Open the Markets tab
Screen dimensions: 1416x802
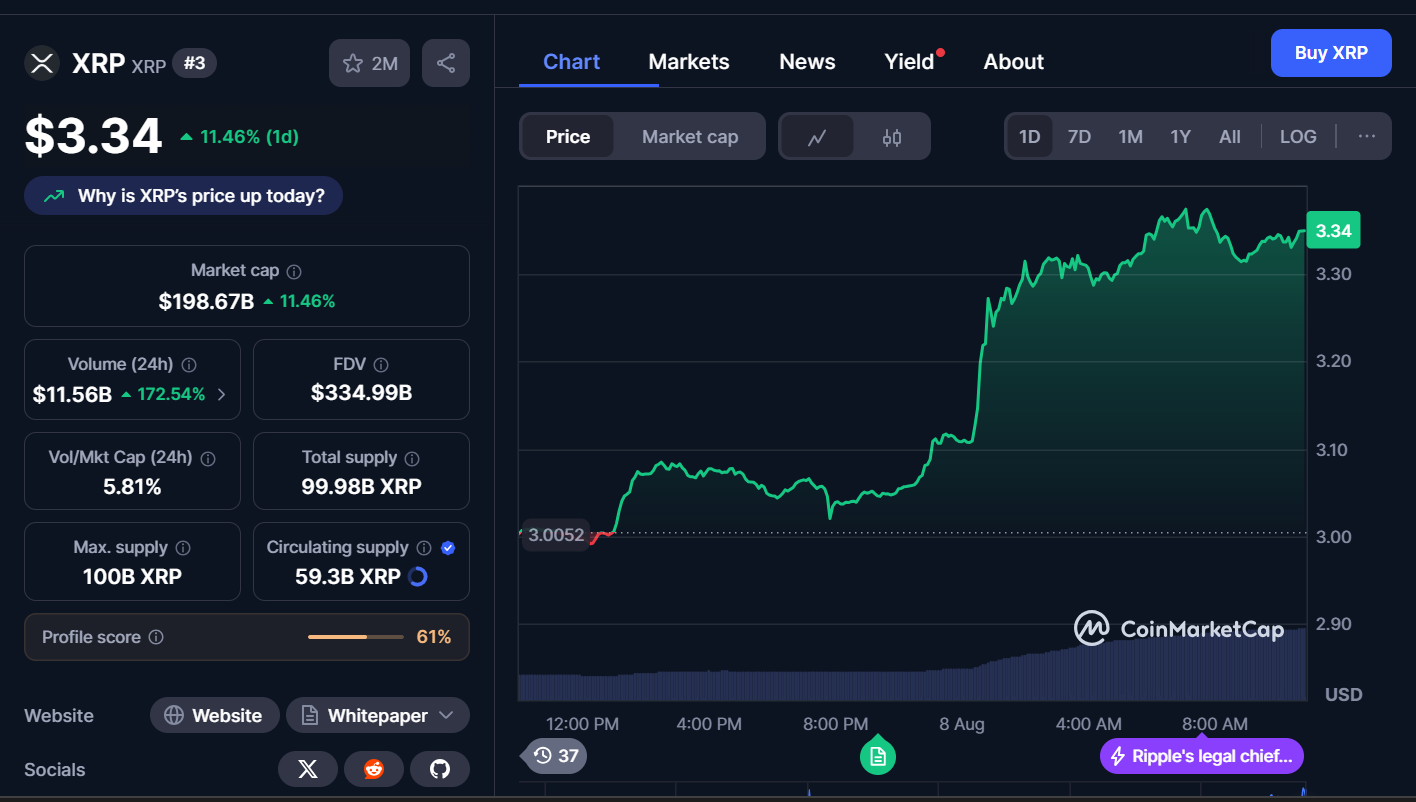point(689,62)
